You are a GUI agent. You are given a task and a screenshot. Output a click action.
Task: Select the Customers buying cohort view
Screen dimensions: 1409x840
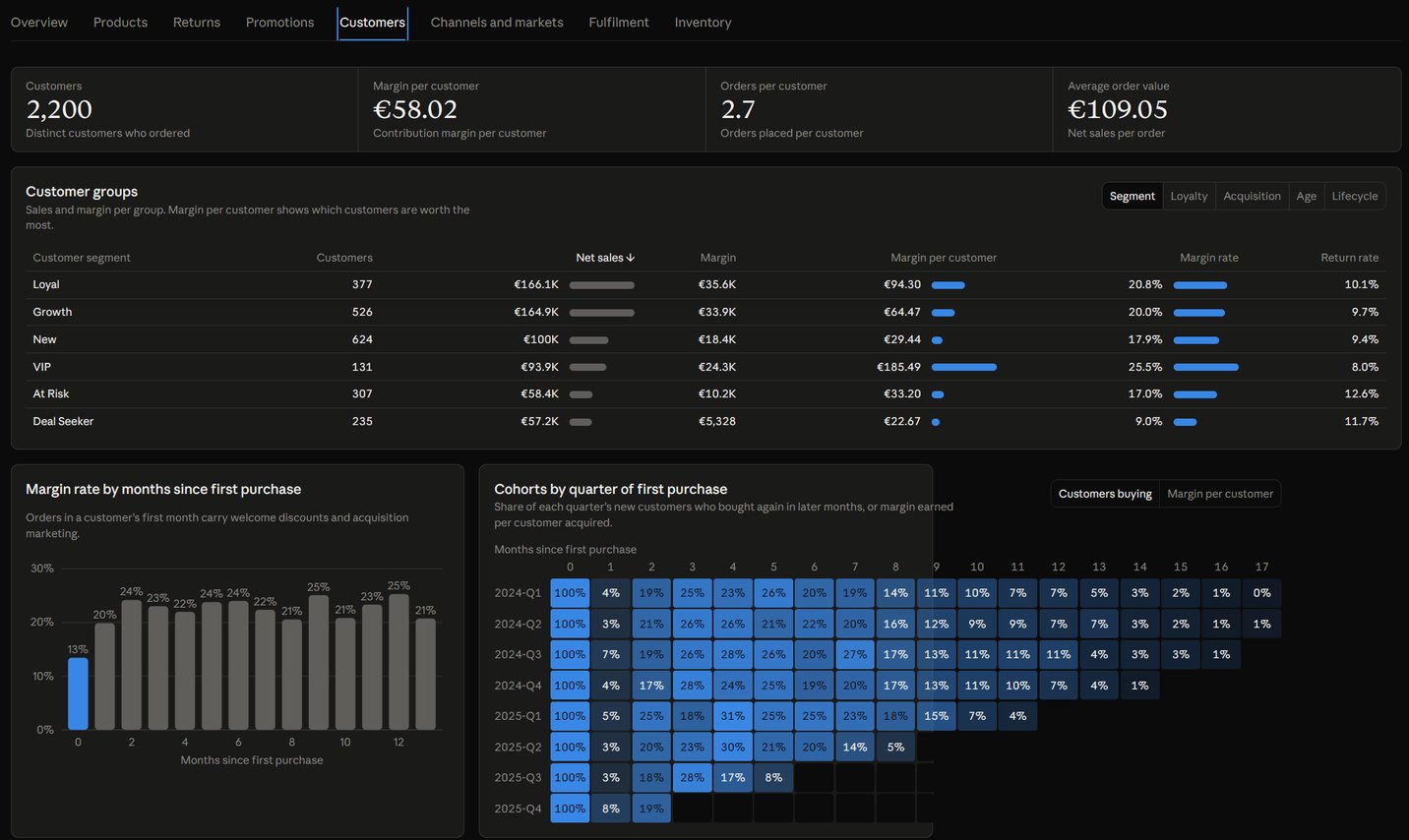1105,494
